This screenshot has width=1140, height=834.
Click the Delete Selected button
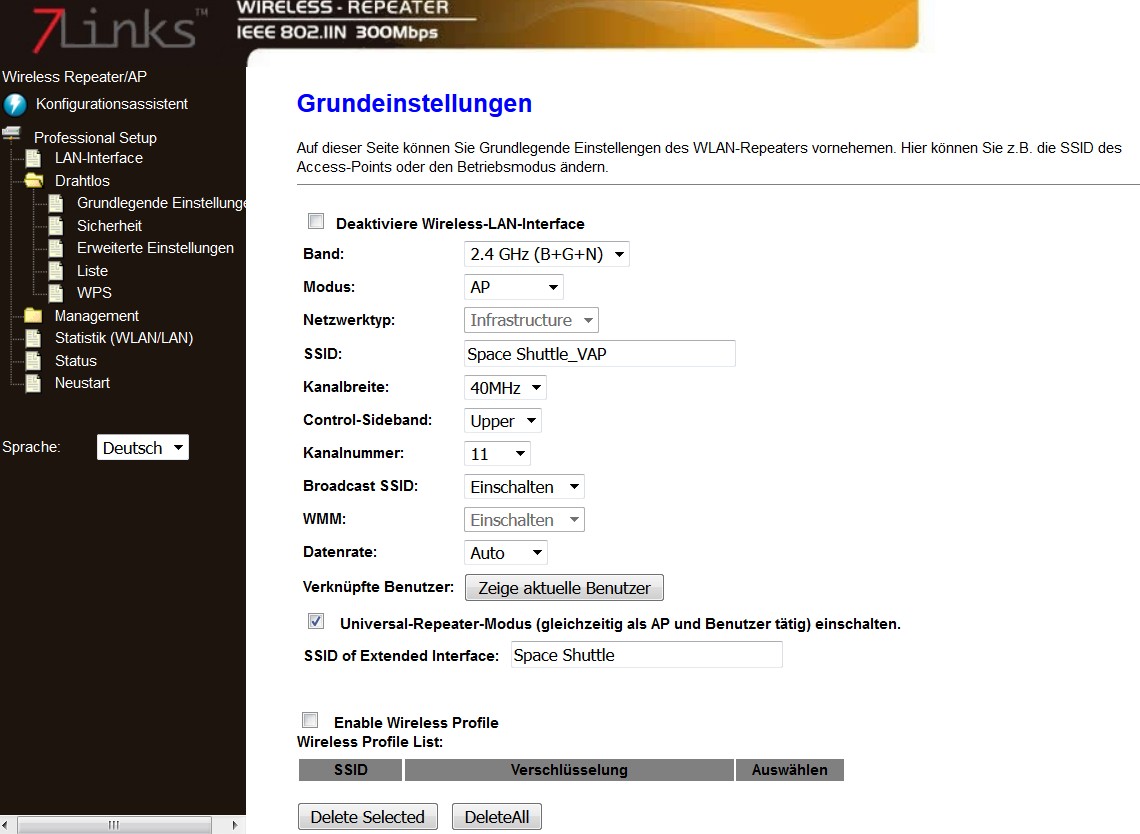pos(367,817)
